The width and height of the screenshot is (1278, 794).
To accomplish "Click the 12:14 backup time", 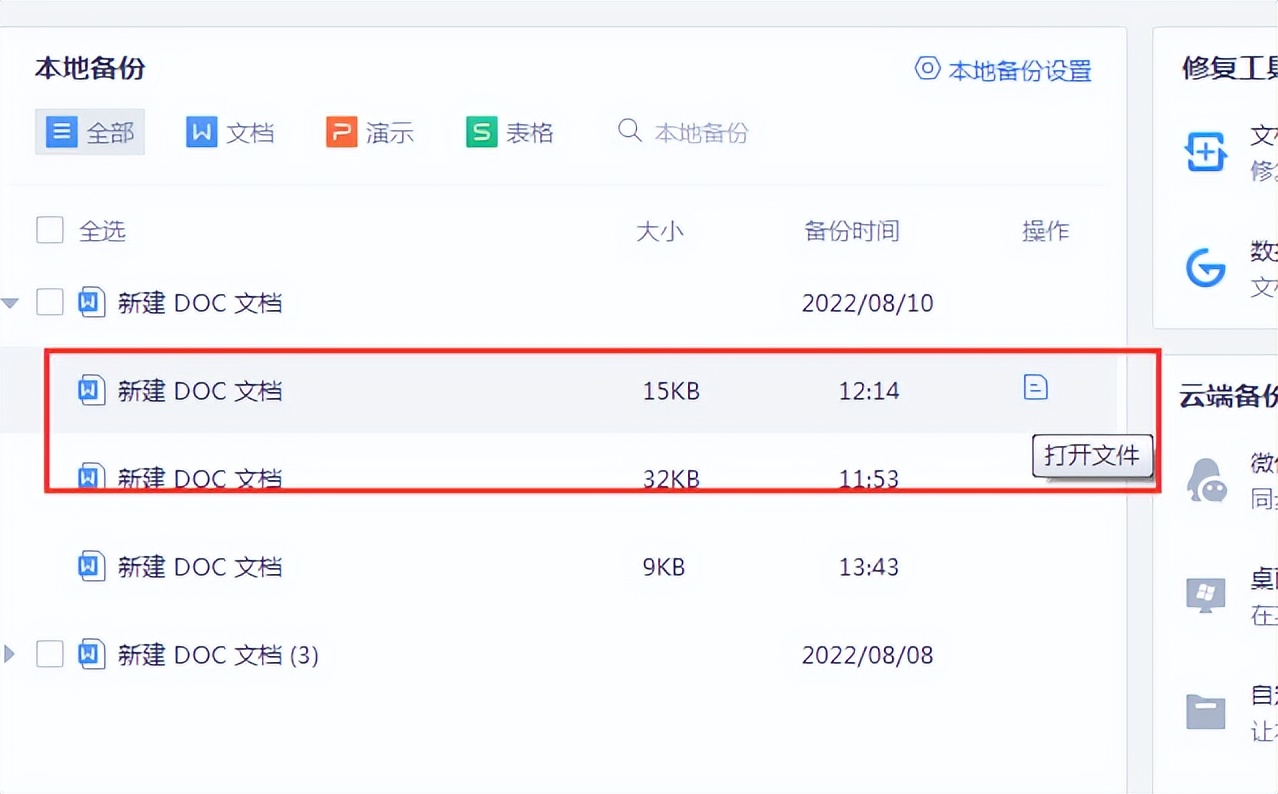I will [869, 391].
